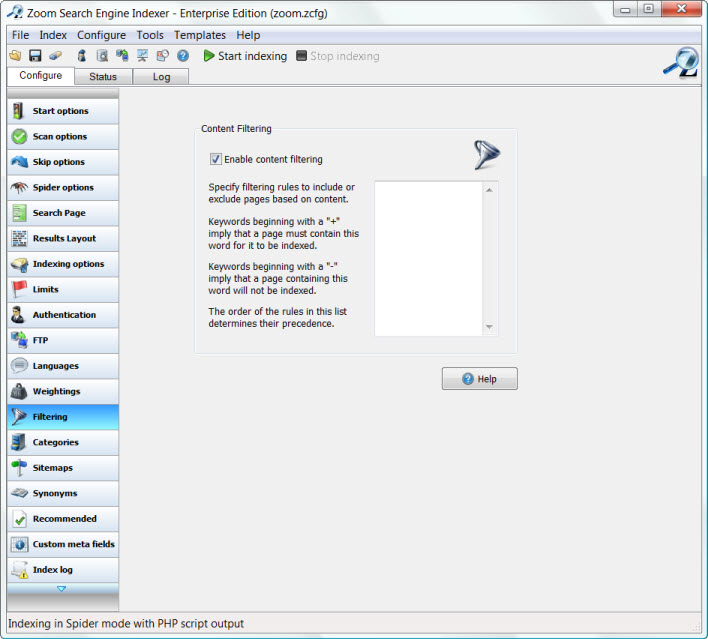Click inside the filtering rules text box
708x639 pixels.
coord(428,258)
